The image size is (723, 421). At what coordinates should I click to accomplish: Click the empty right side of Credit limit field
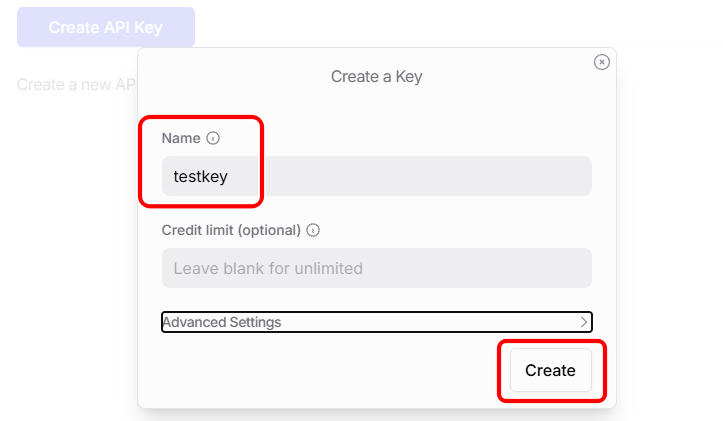tap(500, 268)
